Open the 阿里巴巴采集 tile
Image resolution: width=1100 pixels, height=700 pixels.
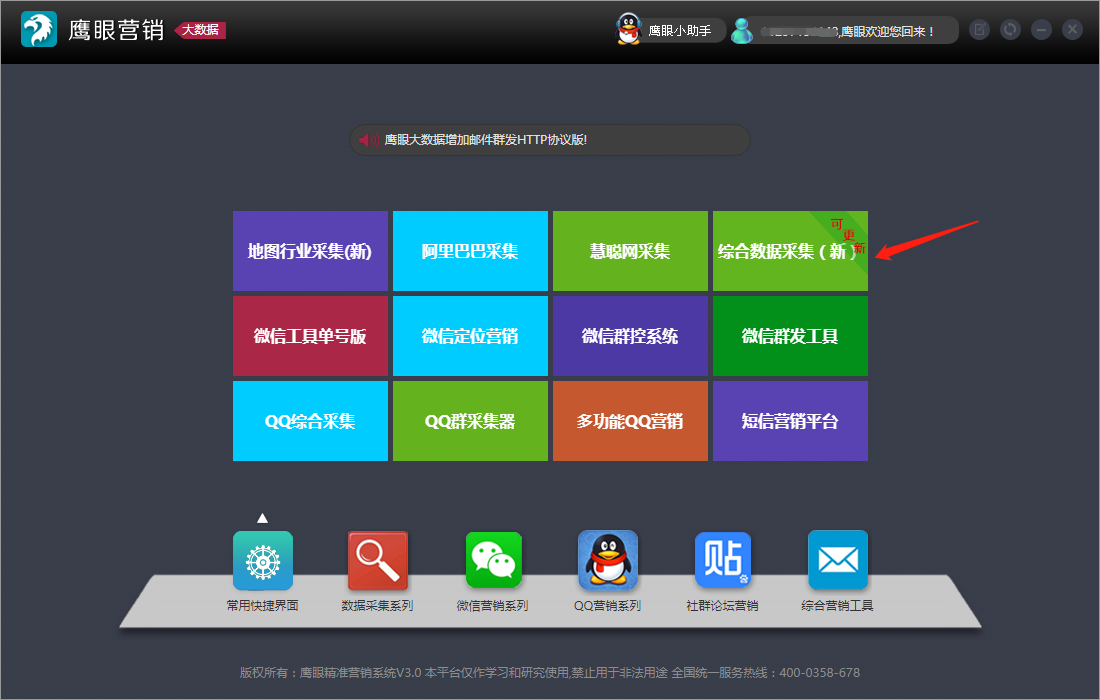[470, 251]
